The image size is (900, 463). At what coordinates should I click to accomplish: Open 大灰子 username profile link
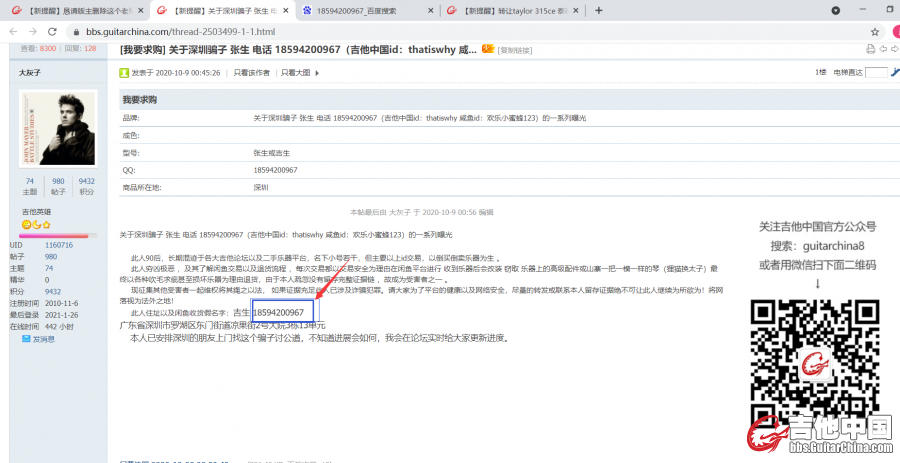point(31,73)
